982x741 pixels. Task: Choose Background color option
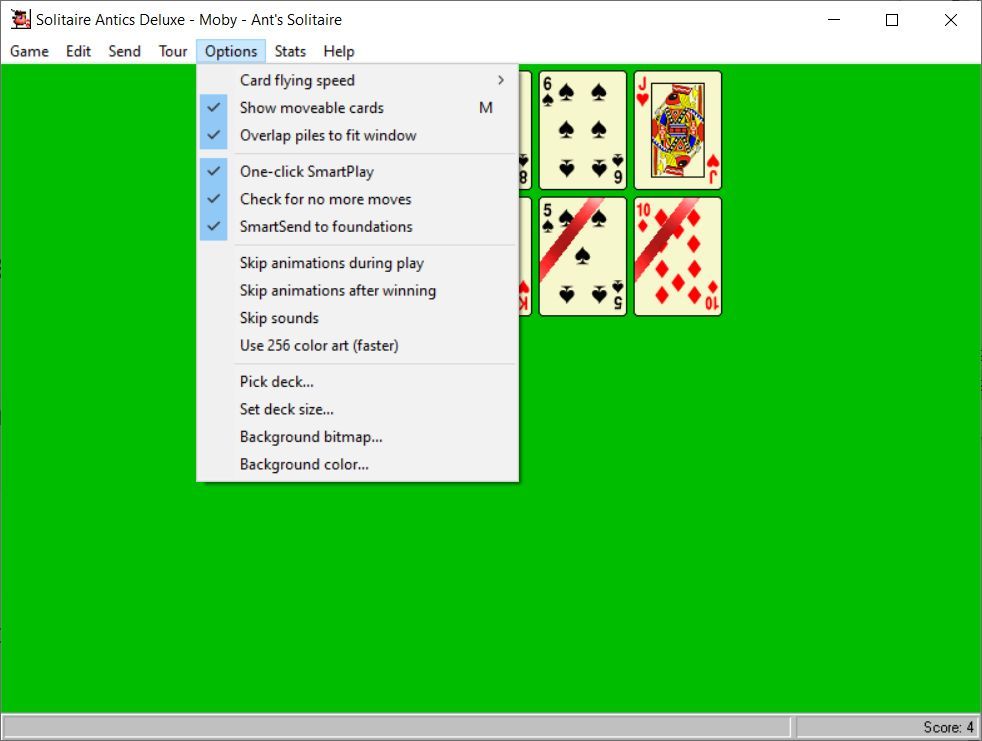(304, 465)
